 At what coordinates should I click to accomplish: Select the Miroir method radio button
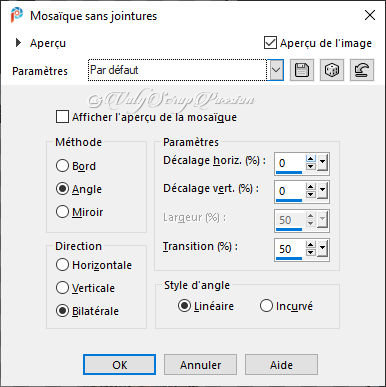point(62,212)
